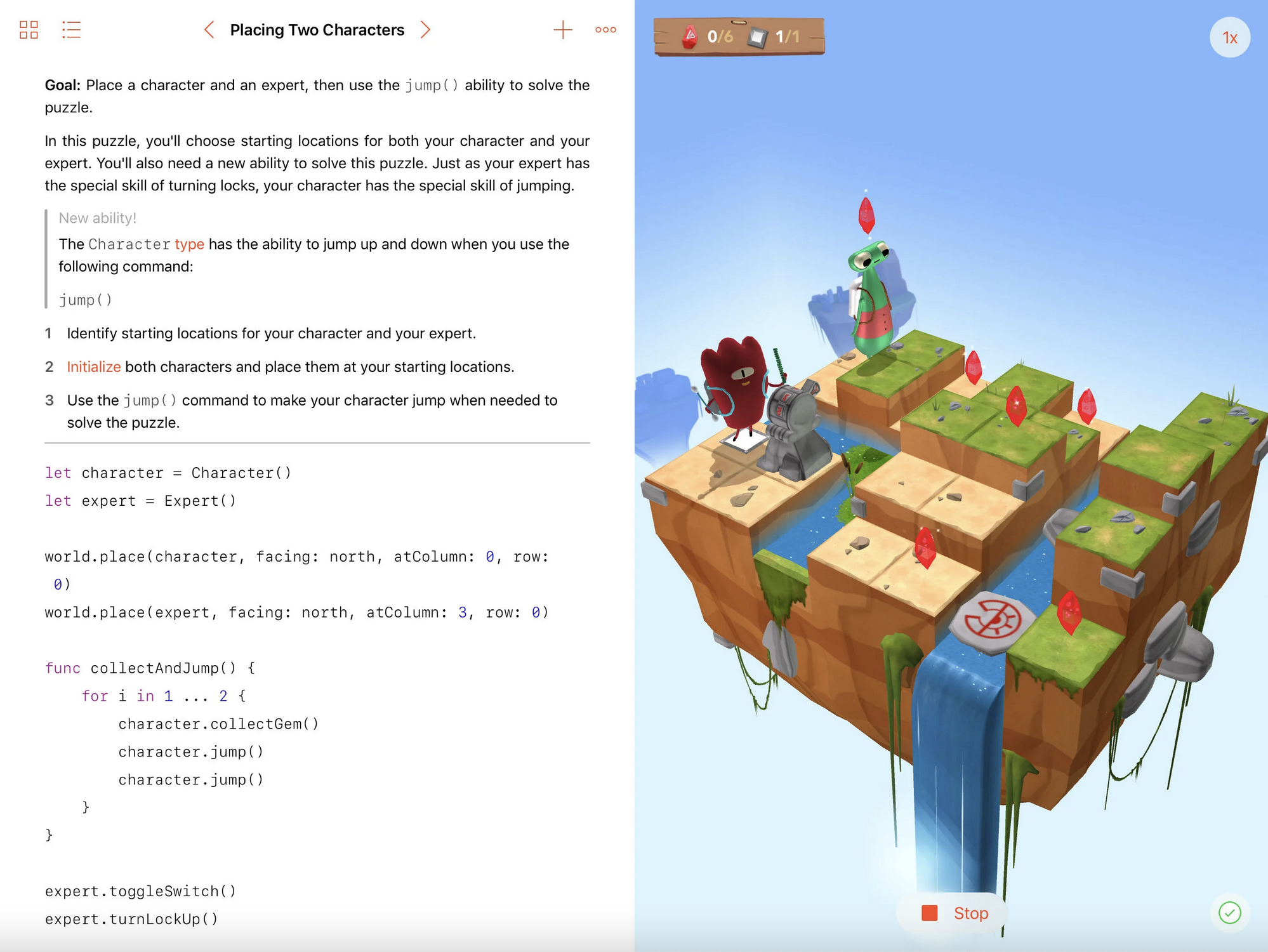The image size is (1268, 952).
Task: Open the three-dot more options menu
Action: [x=605, y=30]
